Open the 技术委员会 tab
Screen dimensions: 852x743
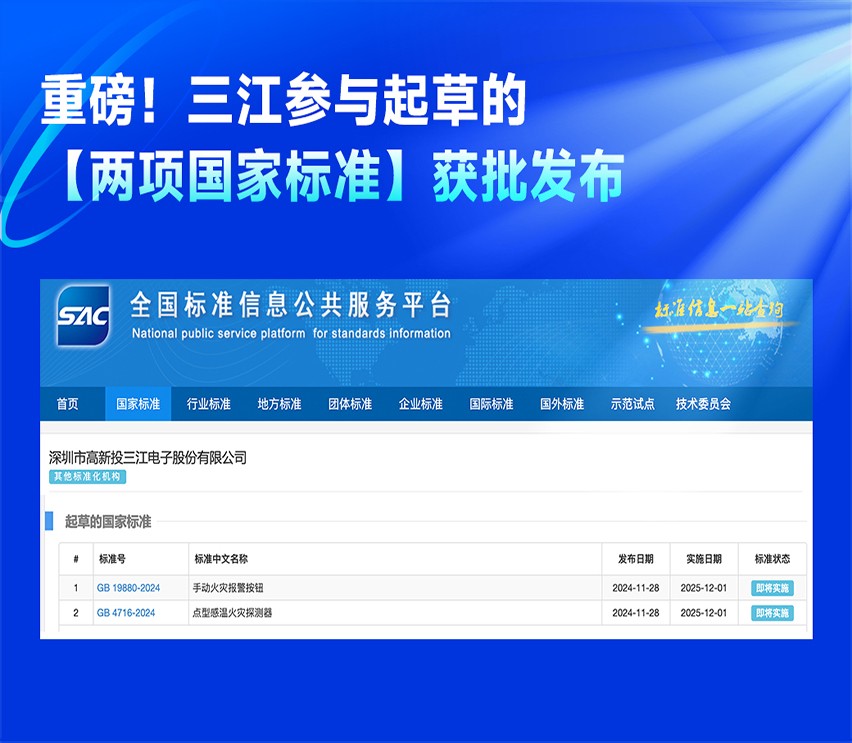point(703,404)
